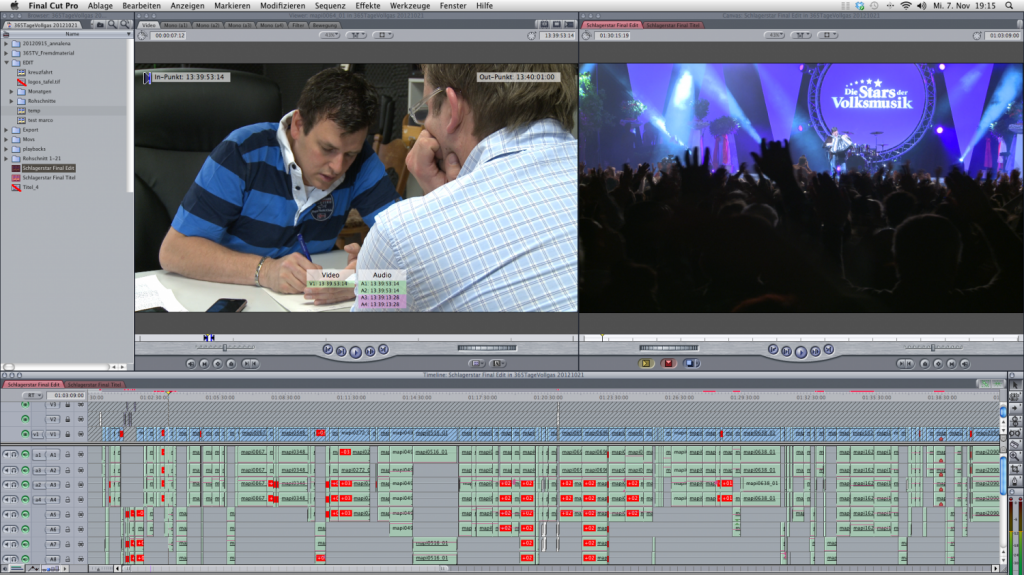
Task: Click the Viewer play button
Action: pos(355,351)
